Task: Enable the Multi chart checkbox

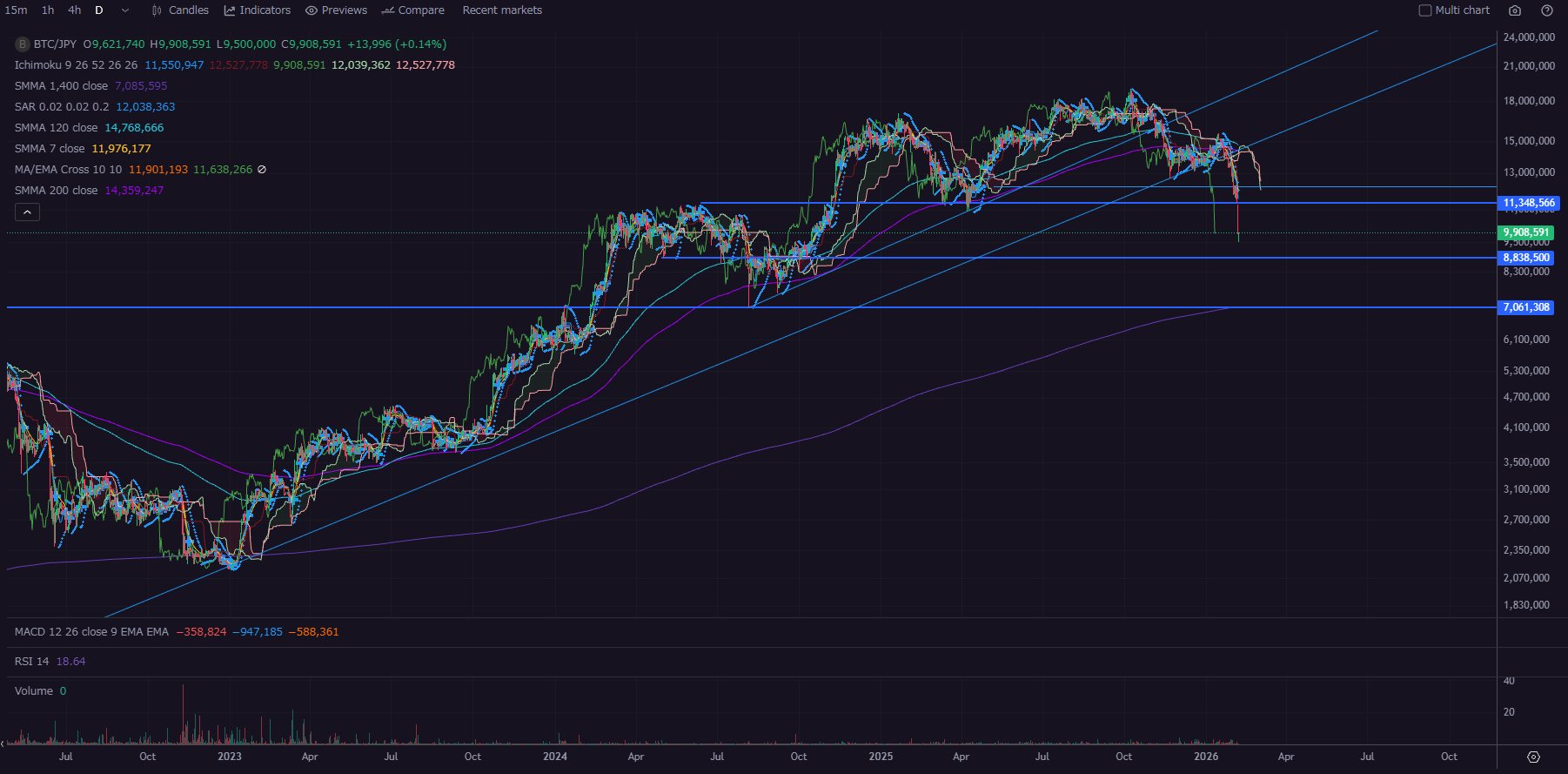Action: pyautogui.click(x=1425, y=10)
